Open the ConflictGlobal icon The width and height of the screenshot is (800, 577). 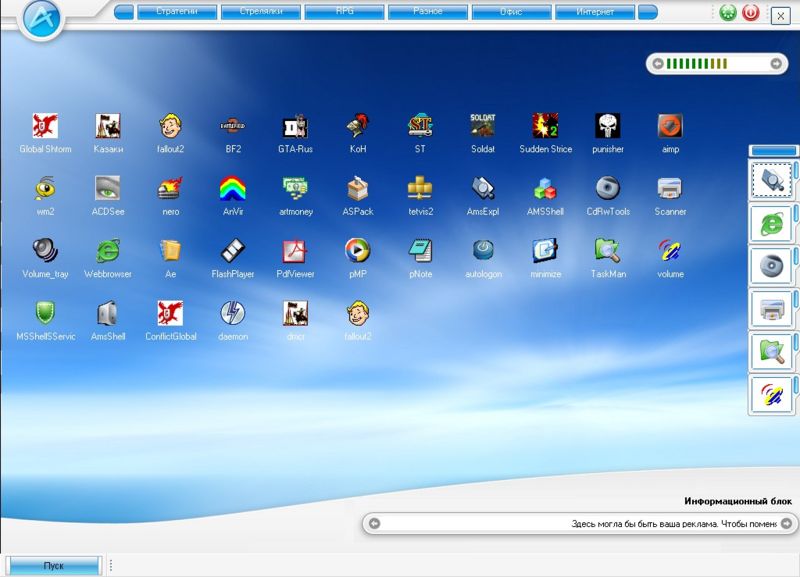click(x=170, y=313)
